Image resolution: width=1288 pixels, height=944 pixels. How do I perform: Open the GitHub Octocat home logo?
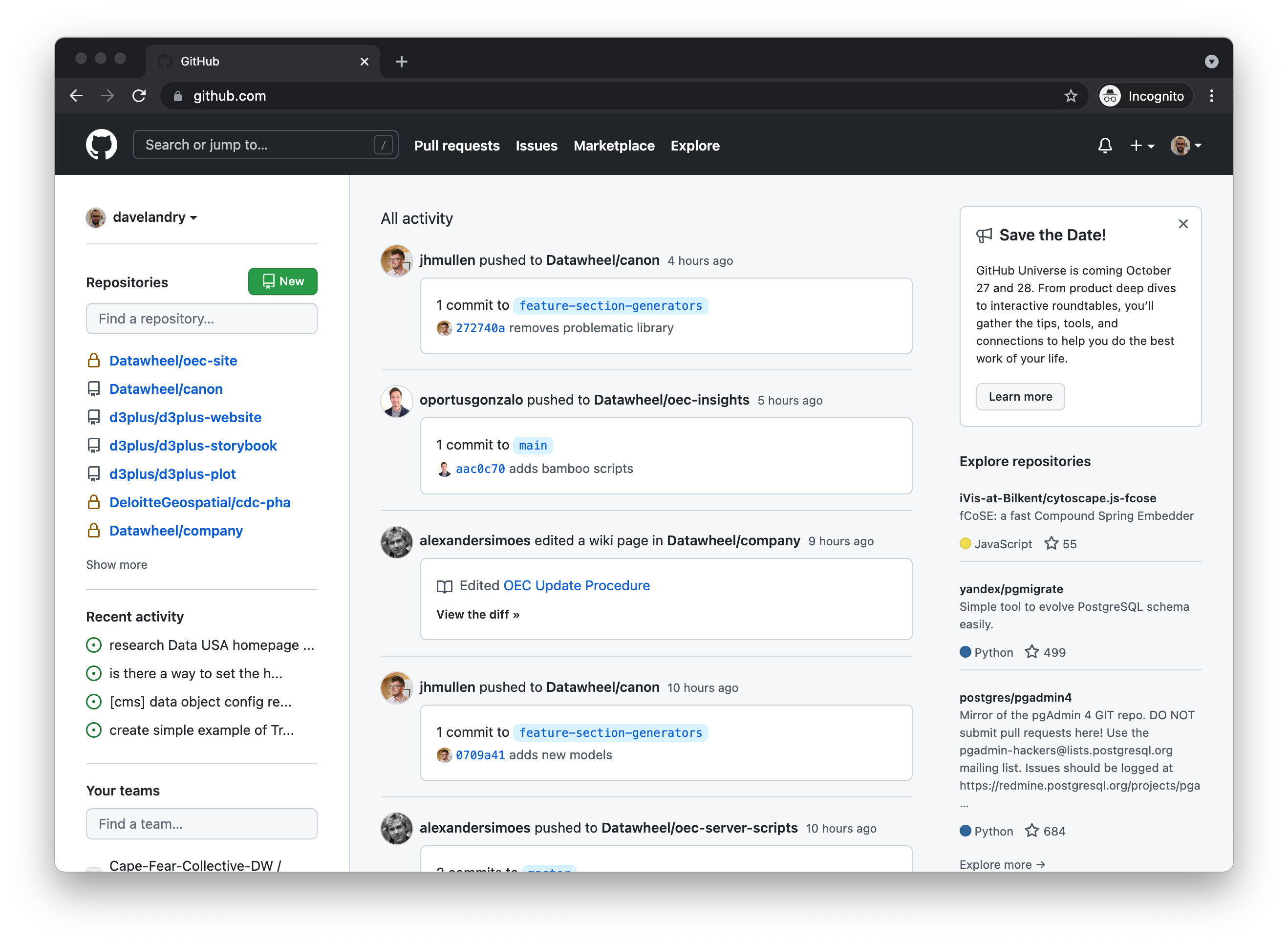pos(101,145)
